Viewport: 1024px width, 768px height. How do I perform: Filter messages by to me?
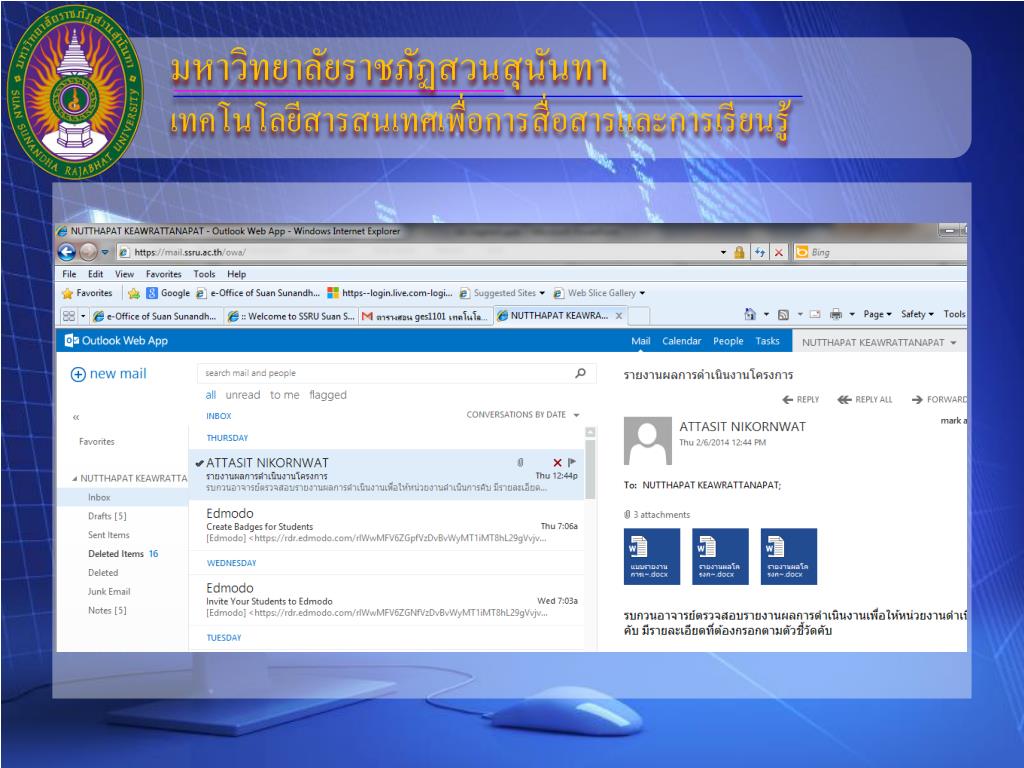pos(285,395)
